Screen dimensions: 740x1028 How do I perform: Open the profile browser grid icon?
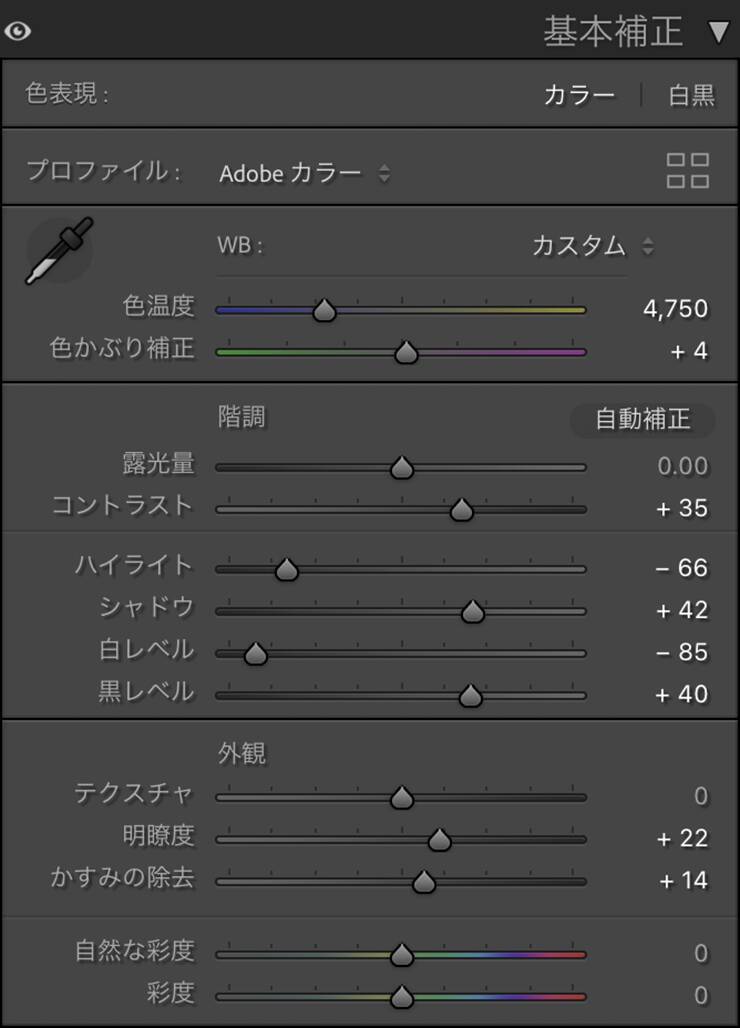(688, 171)
